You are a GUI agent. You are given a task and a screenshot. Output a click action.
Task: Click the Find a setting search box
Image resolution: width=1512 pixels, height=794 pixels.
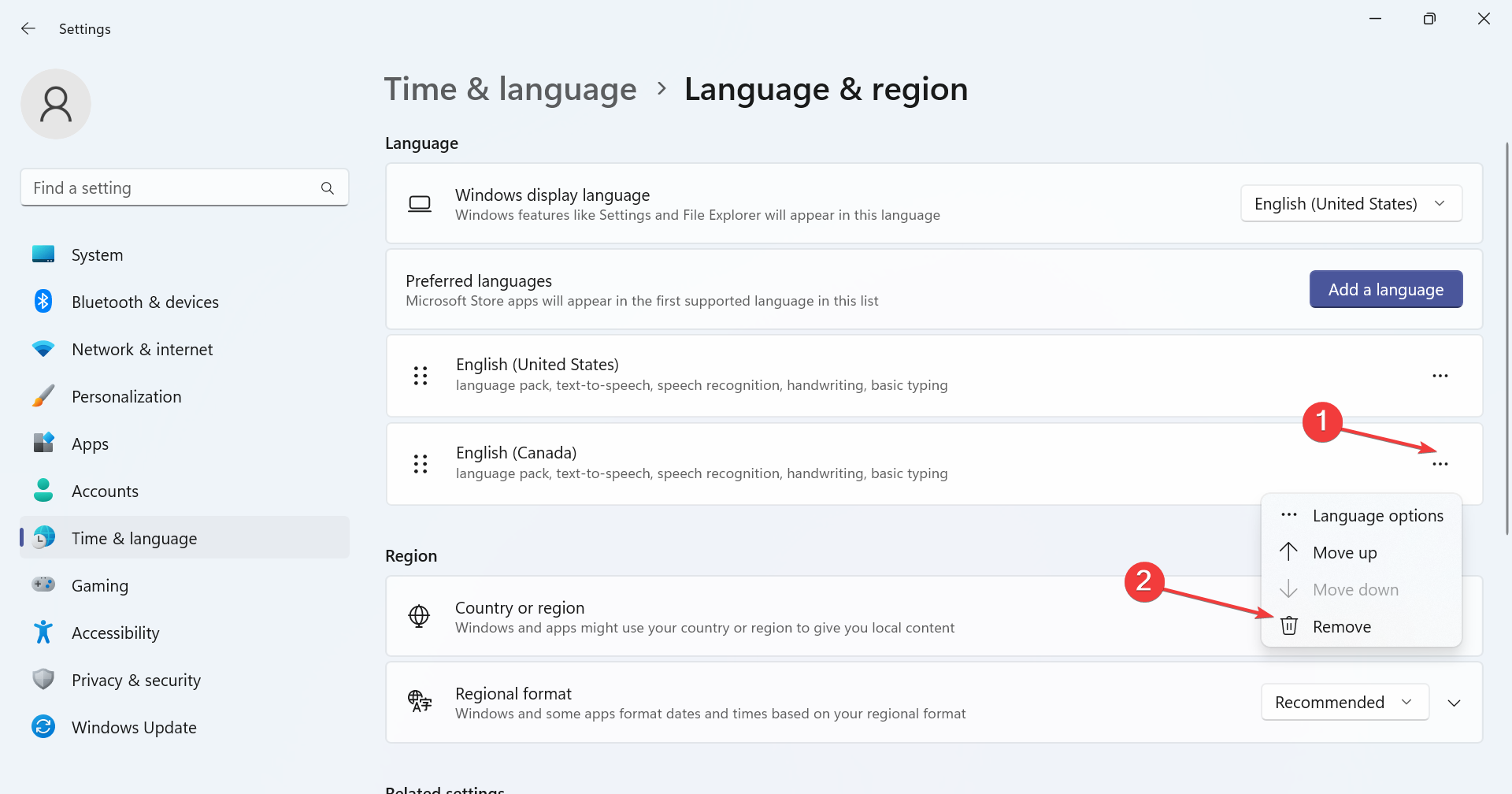pos(184,187)
